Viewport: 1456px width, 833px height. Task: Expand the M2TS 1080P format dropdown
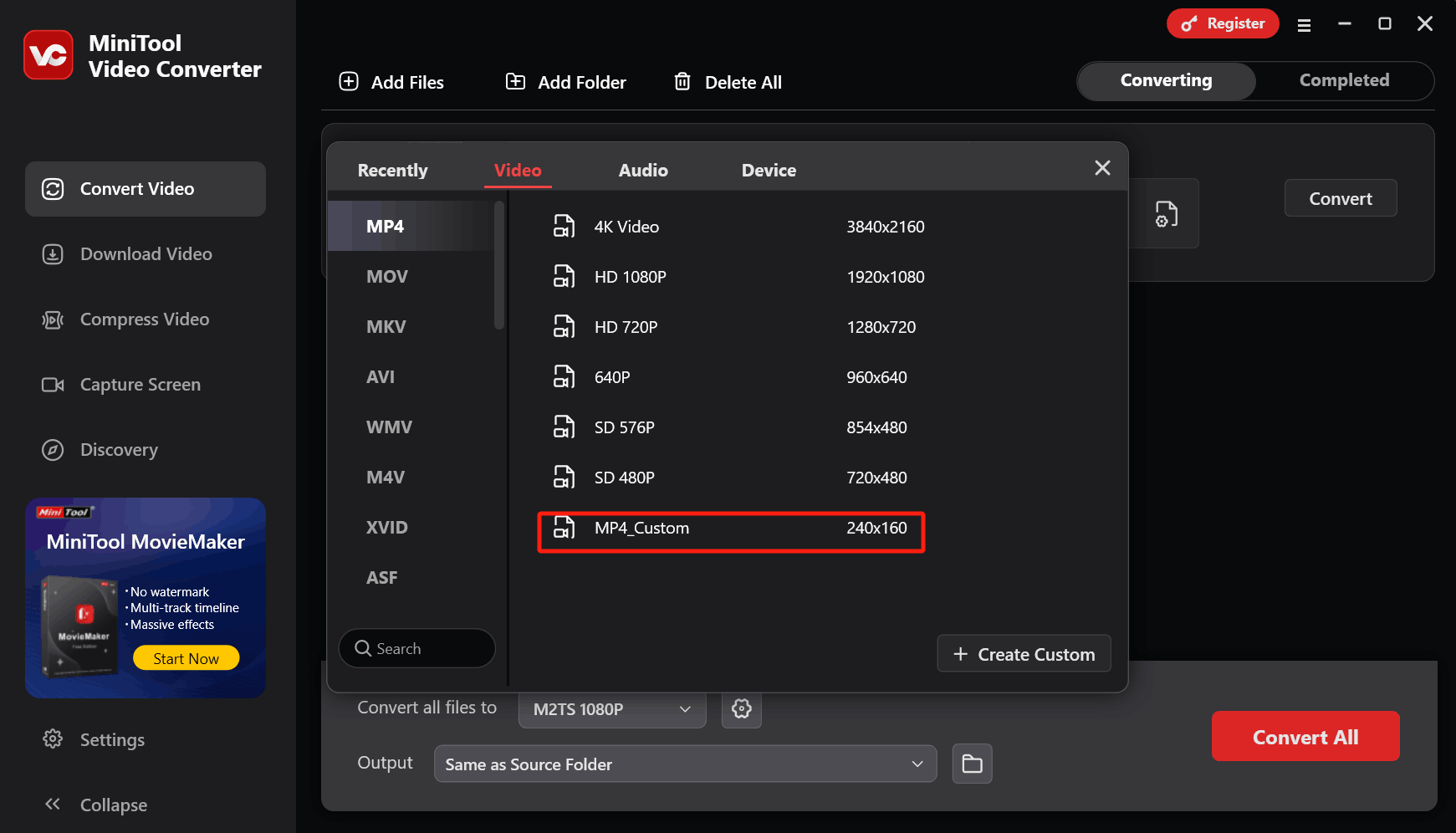[x=612, y=709]
